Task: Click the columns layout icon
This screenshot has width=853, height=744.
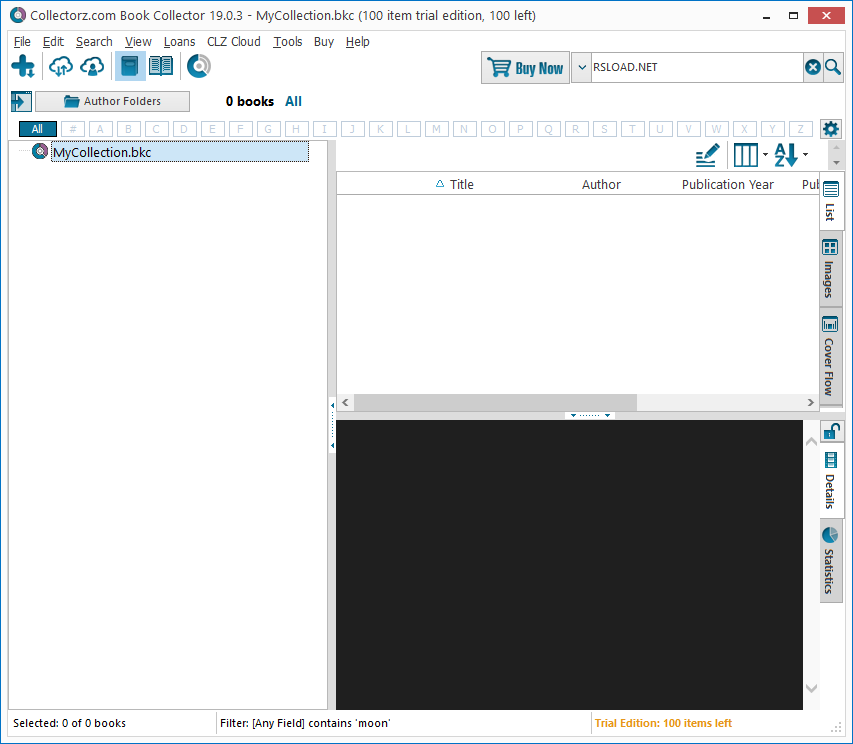Action: point(745,155)
